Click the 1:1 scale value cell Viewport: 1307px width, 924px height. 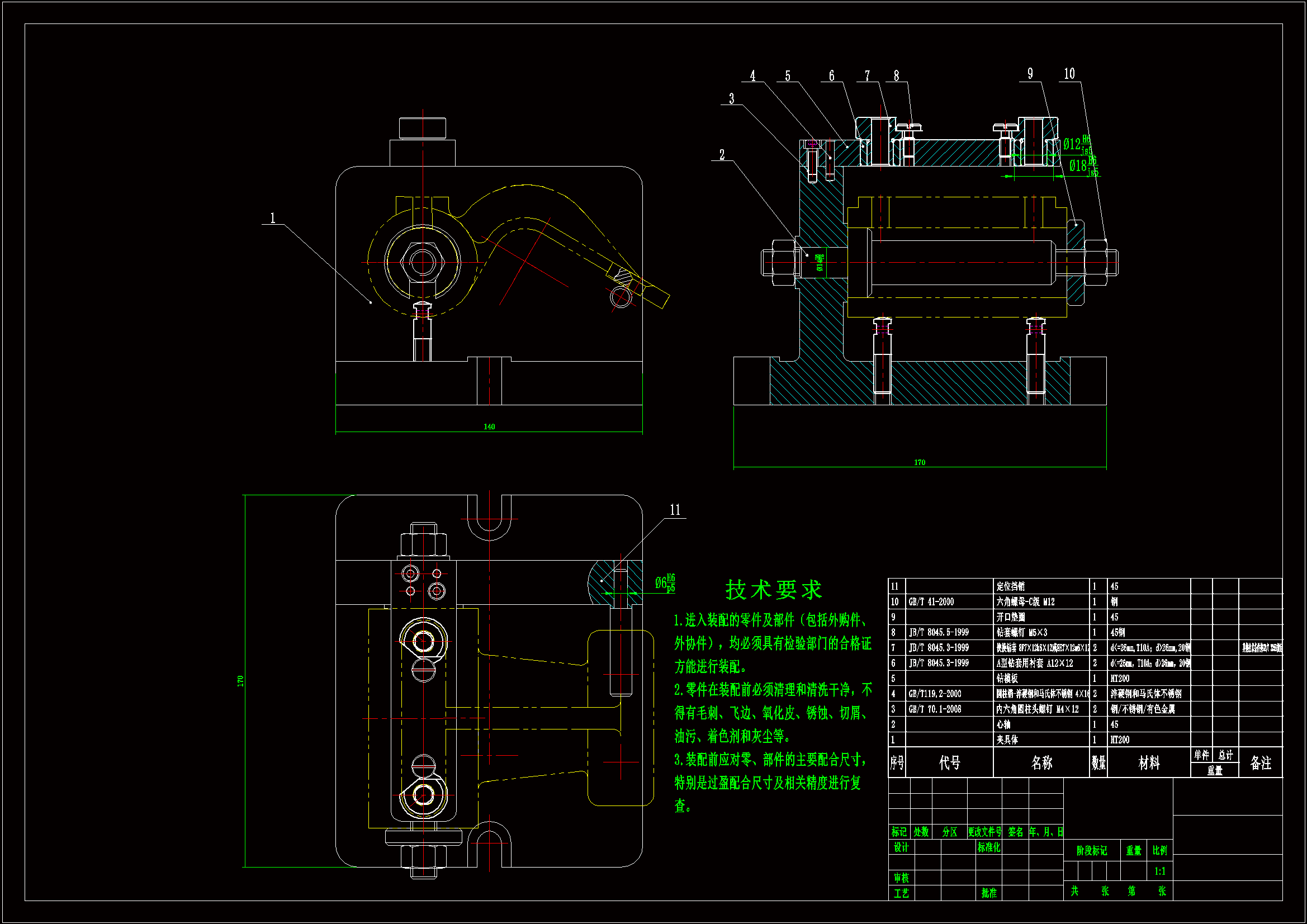(1159, 871)
